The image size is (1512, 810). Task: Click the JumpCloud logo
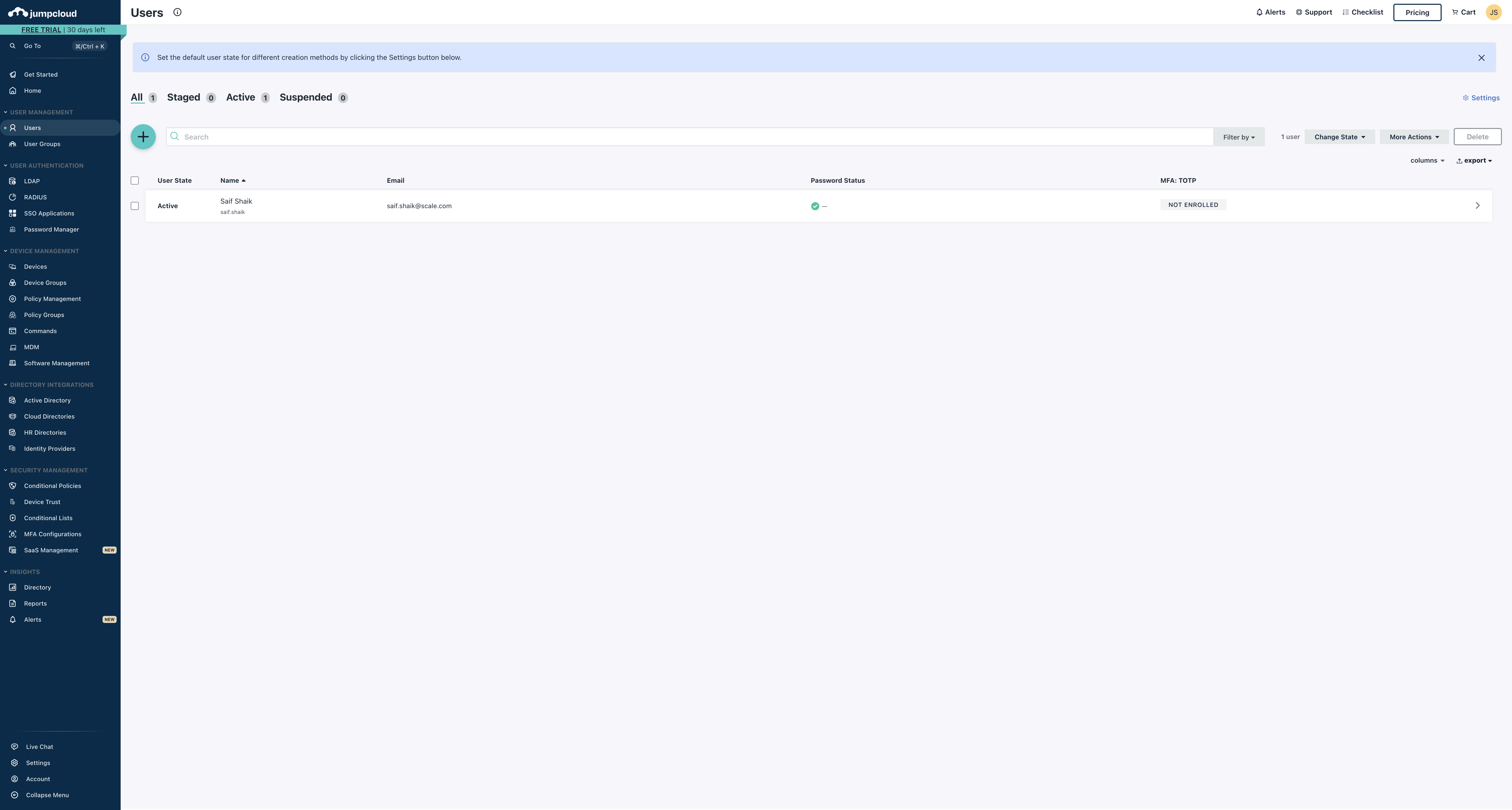42,13
